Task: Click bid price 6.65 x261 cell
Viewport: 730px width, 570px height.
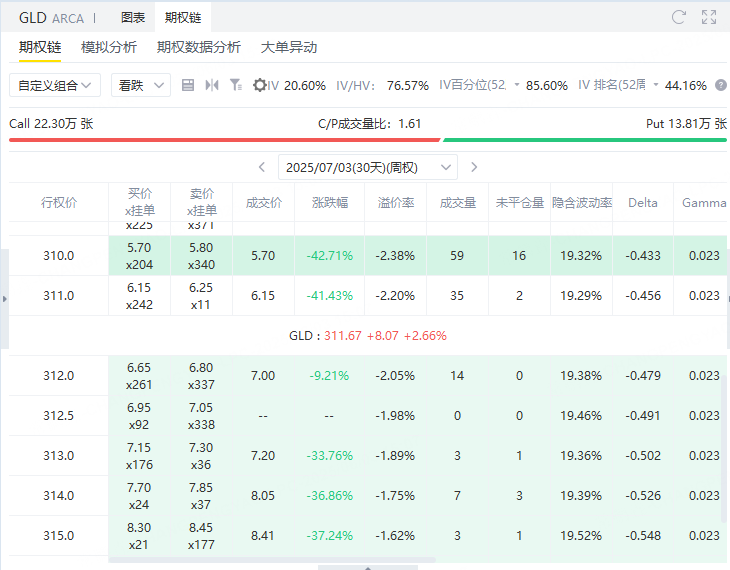Action: (140, 376)
